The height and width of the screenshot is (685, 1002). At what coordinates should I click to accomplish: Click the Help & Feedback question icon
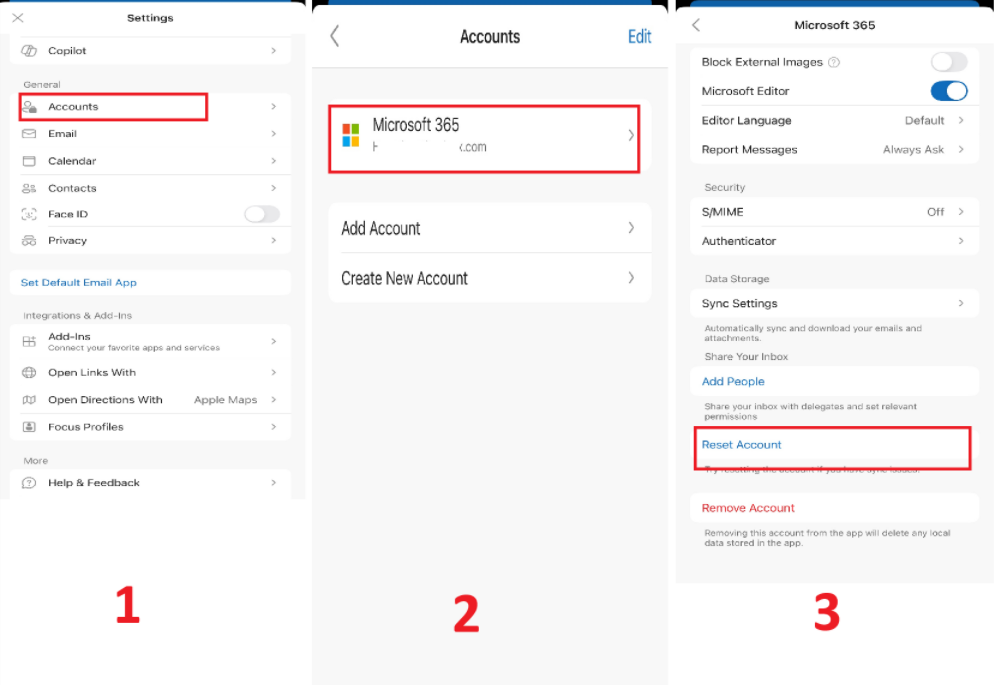point(29,483)
